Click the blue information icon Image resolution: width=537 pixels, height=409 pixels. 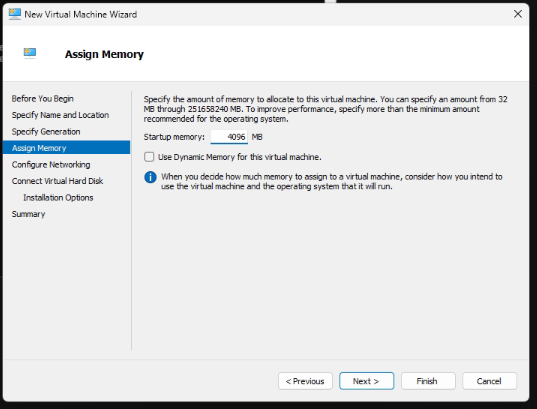pos(150,177)
